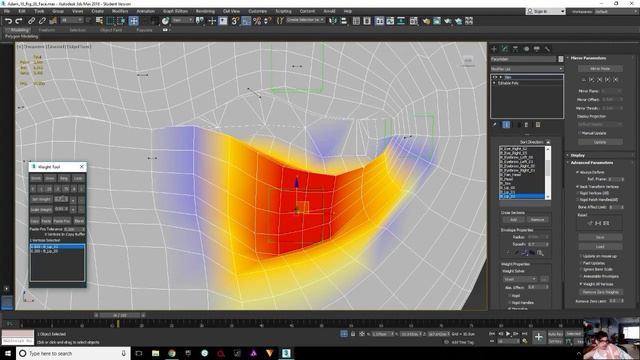Activate the Select and Move tool
Image resolution: width=640 pixels, height=360 pixels.
coord(133,21)
